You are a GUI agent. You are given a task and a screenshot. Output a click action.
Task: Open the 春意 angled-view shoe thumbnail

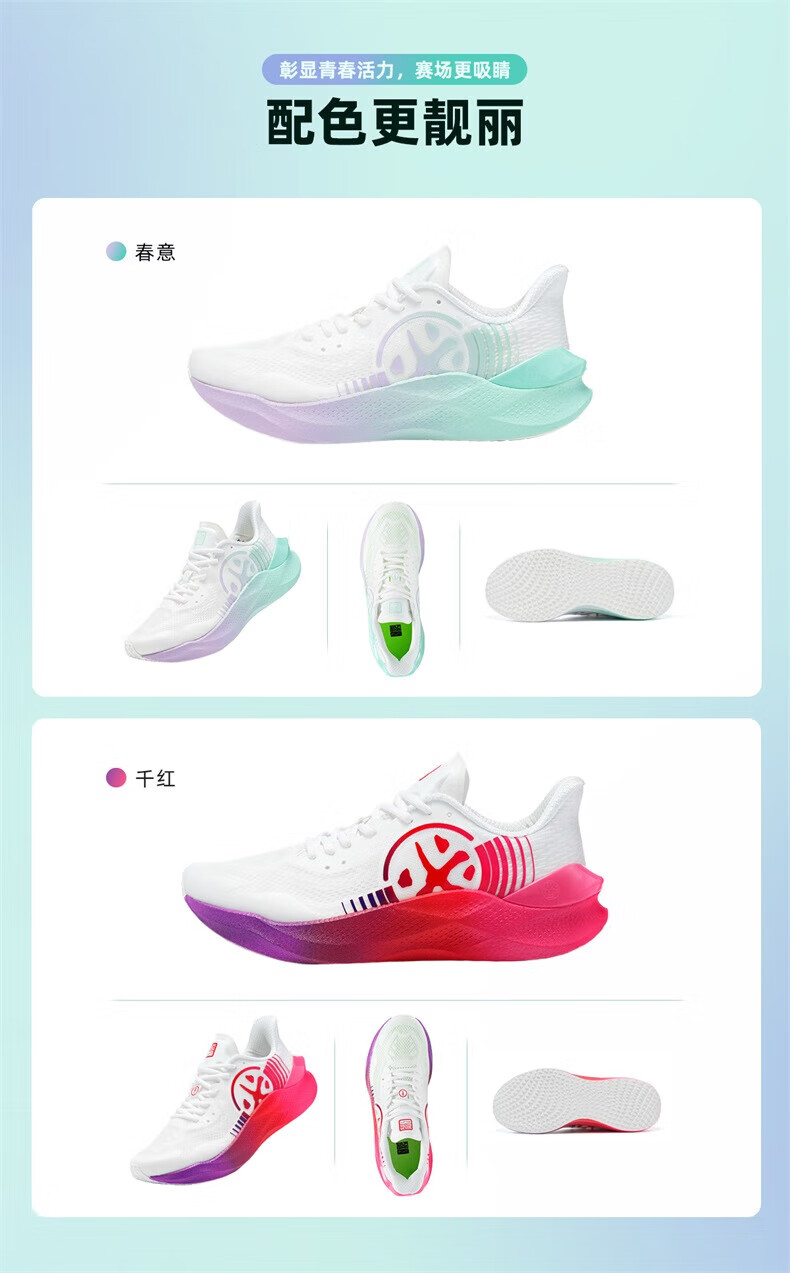pyautogui.click(x=211, y=581)
